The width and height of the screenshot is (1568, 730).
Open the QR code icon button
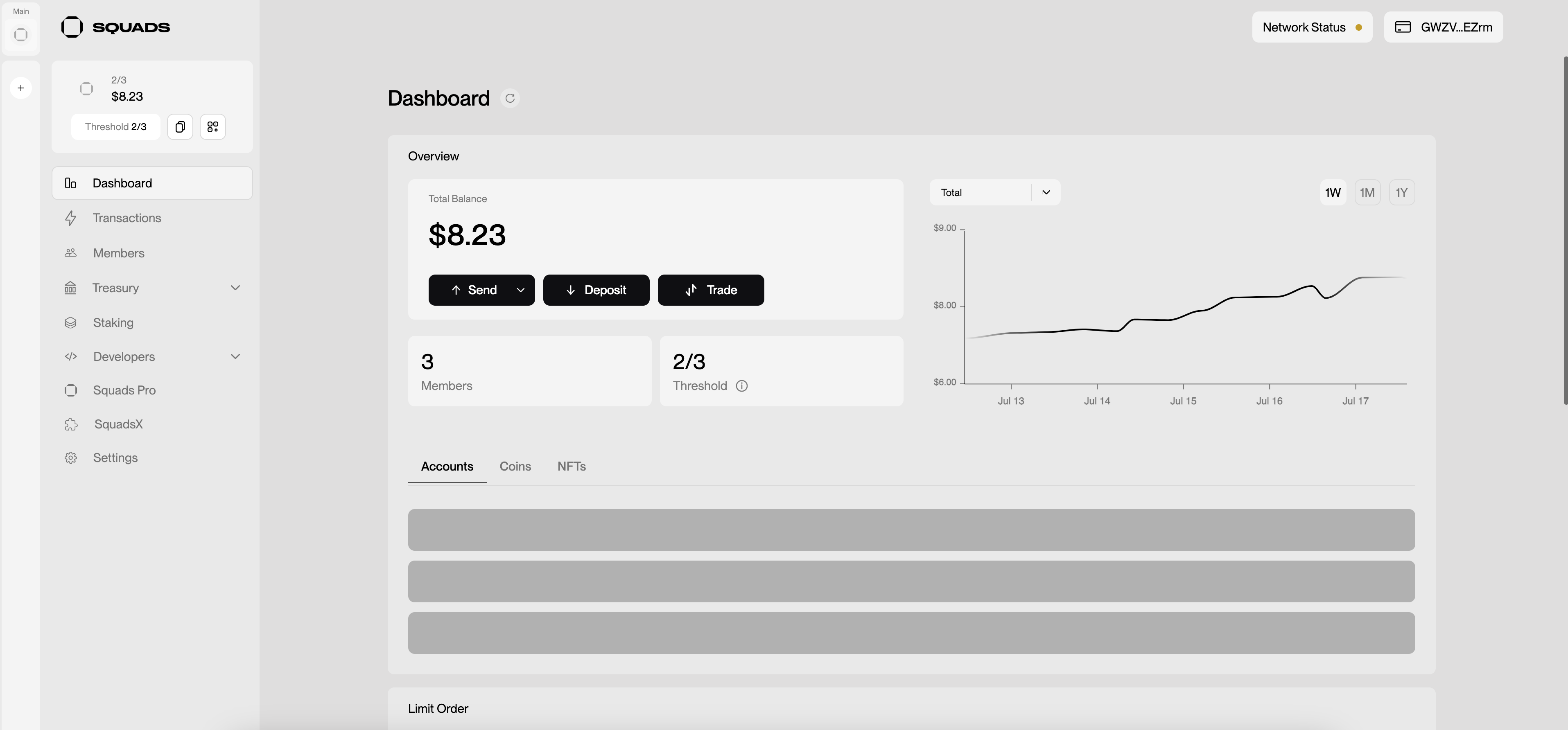pyautogui.click(x=212, y=126)
